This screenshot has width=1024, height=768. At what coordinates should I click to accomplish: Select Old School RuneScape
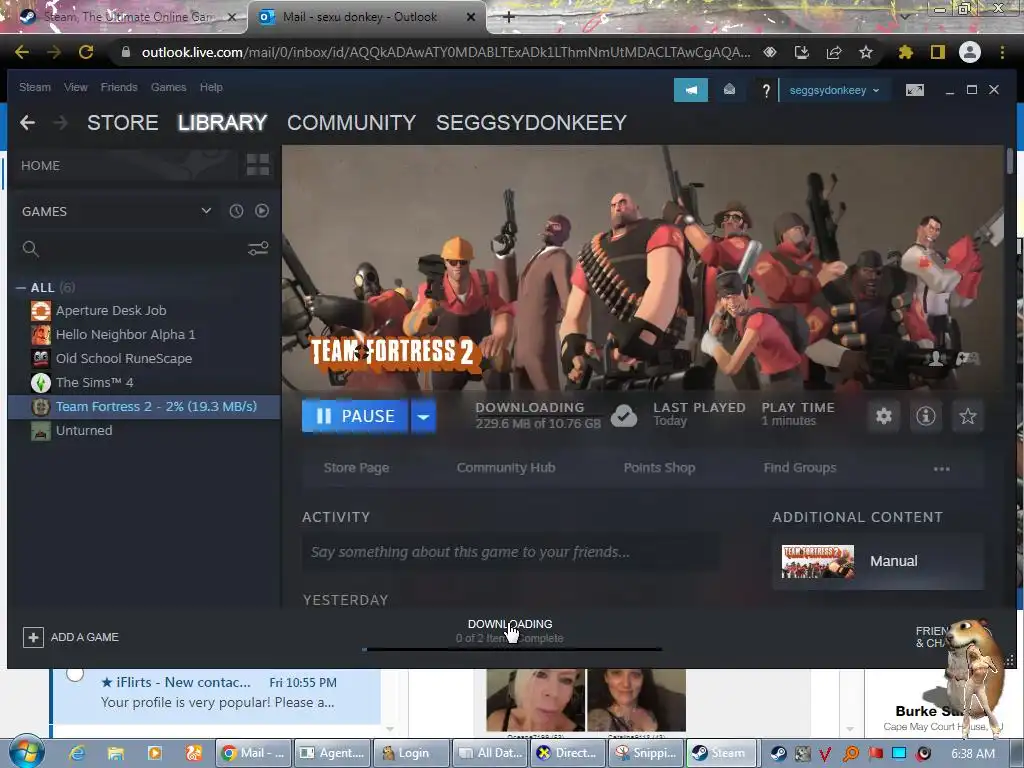[x=123, y=359]
